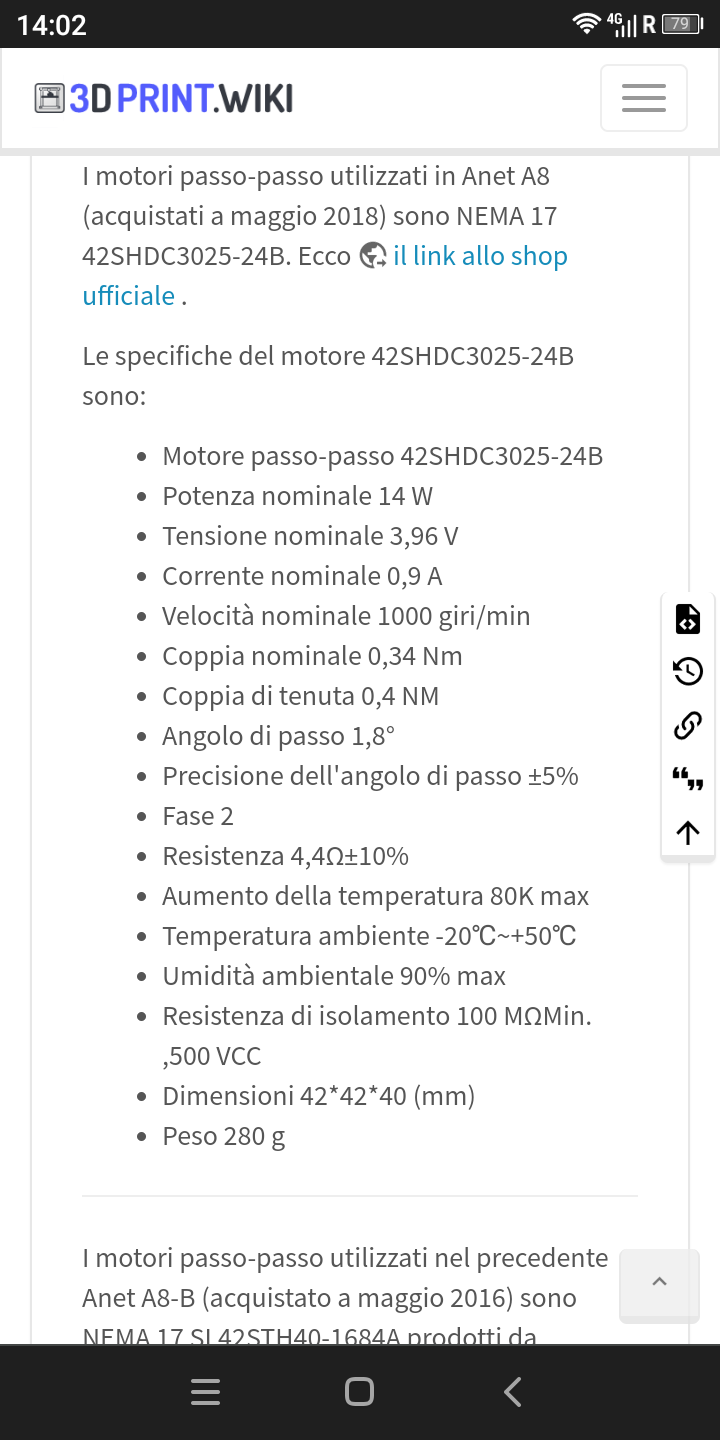Tap the Android home button

click(x=359, y=1392)
